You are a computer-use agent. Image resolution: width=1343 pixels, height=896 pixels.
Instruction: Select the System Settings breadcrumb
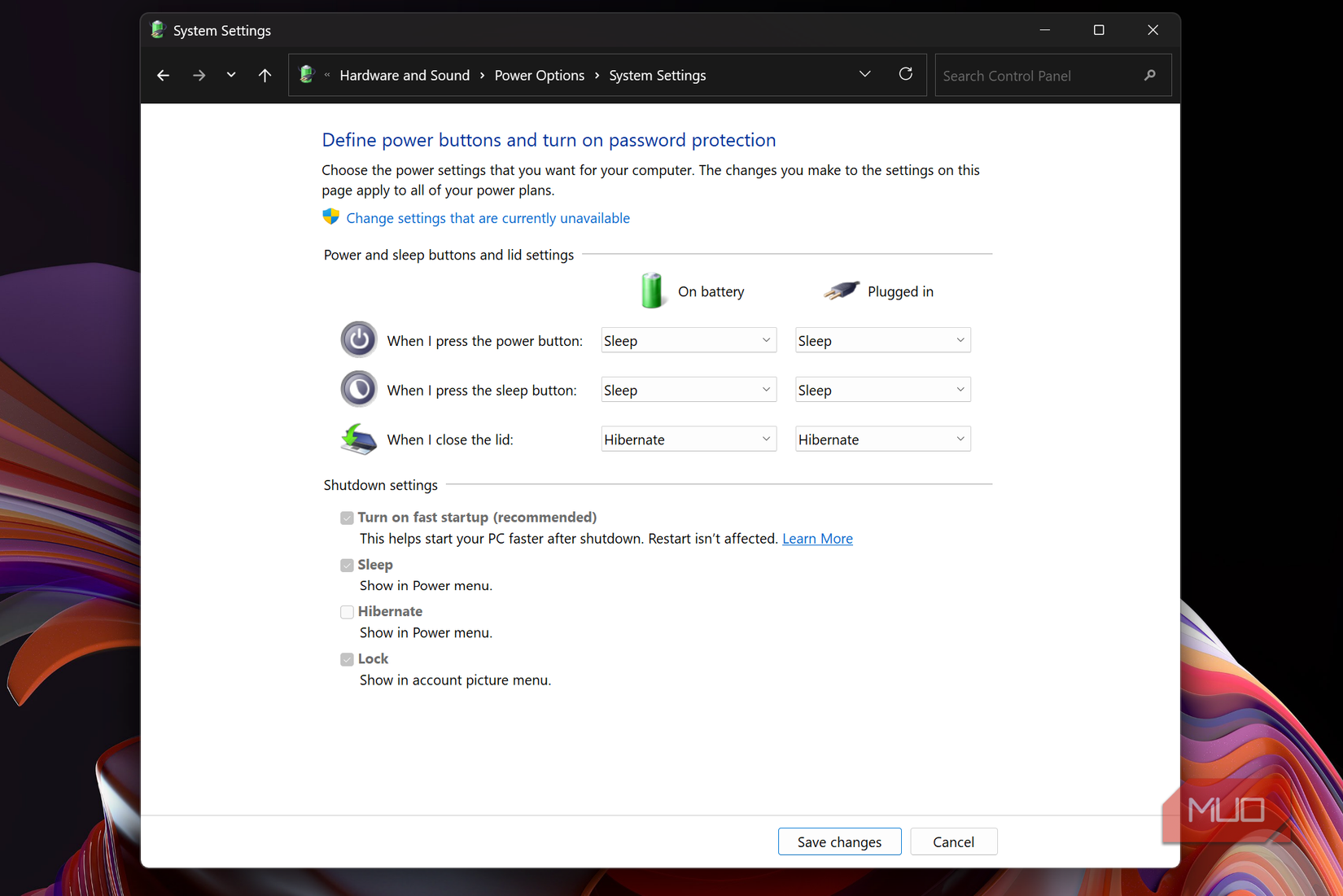click(657, 75)
